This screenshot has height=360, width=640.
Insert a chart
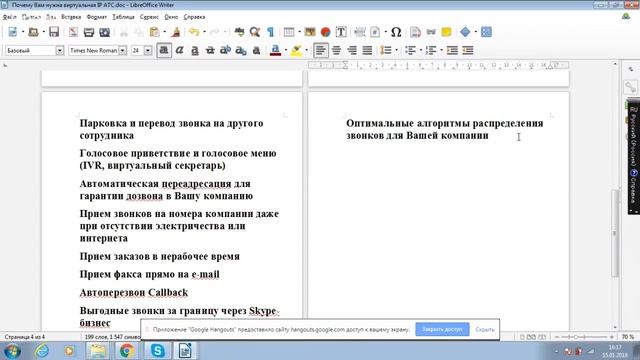325,32
